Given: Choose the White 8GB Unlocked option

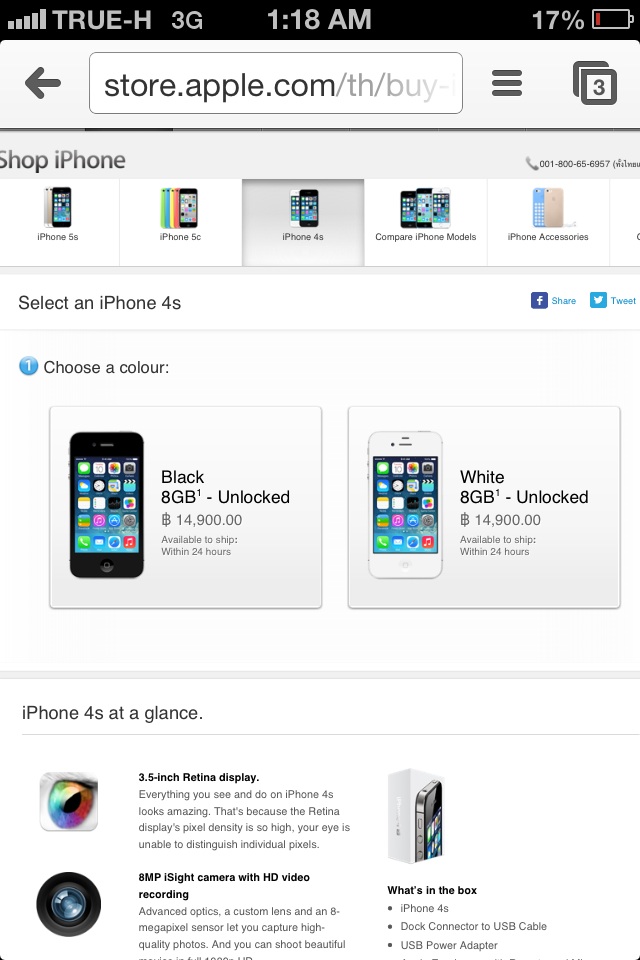Looking at the screenshot, I should 484,507.
